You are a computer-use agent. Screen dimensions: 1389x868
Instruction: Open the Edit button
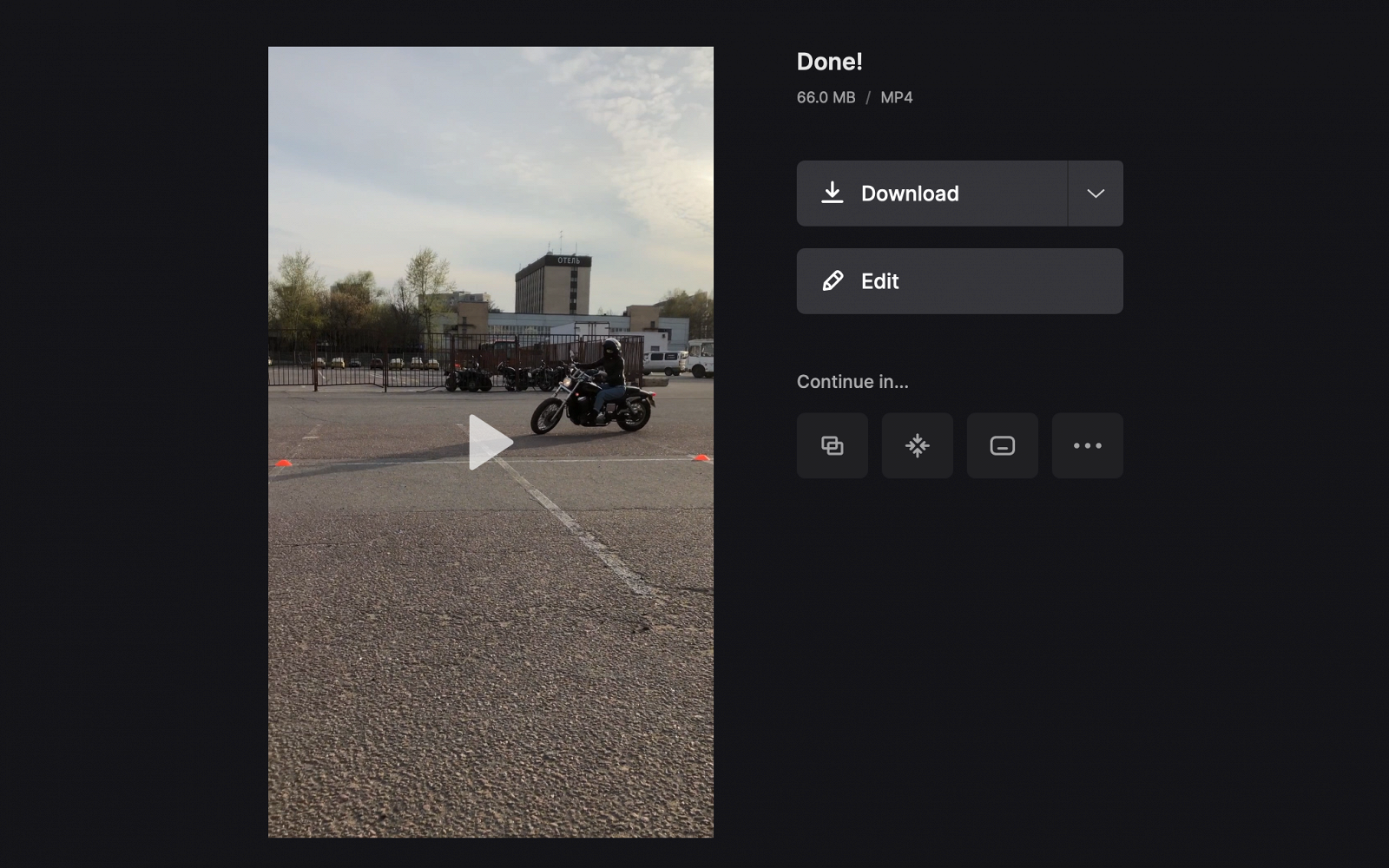[x=959, y=280]
